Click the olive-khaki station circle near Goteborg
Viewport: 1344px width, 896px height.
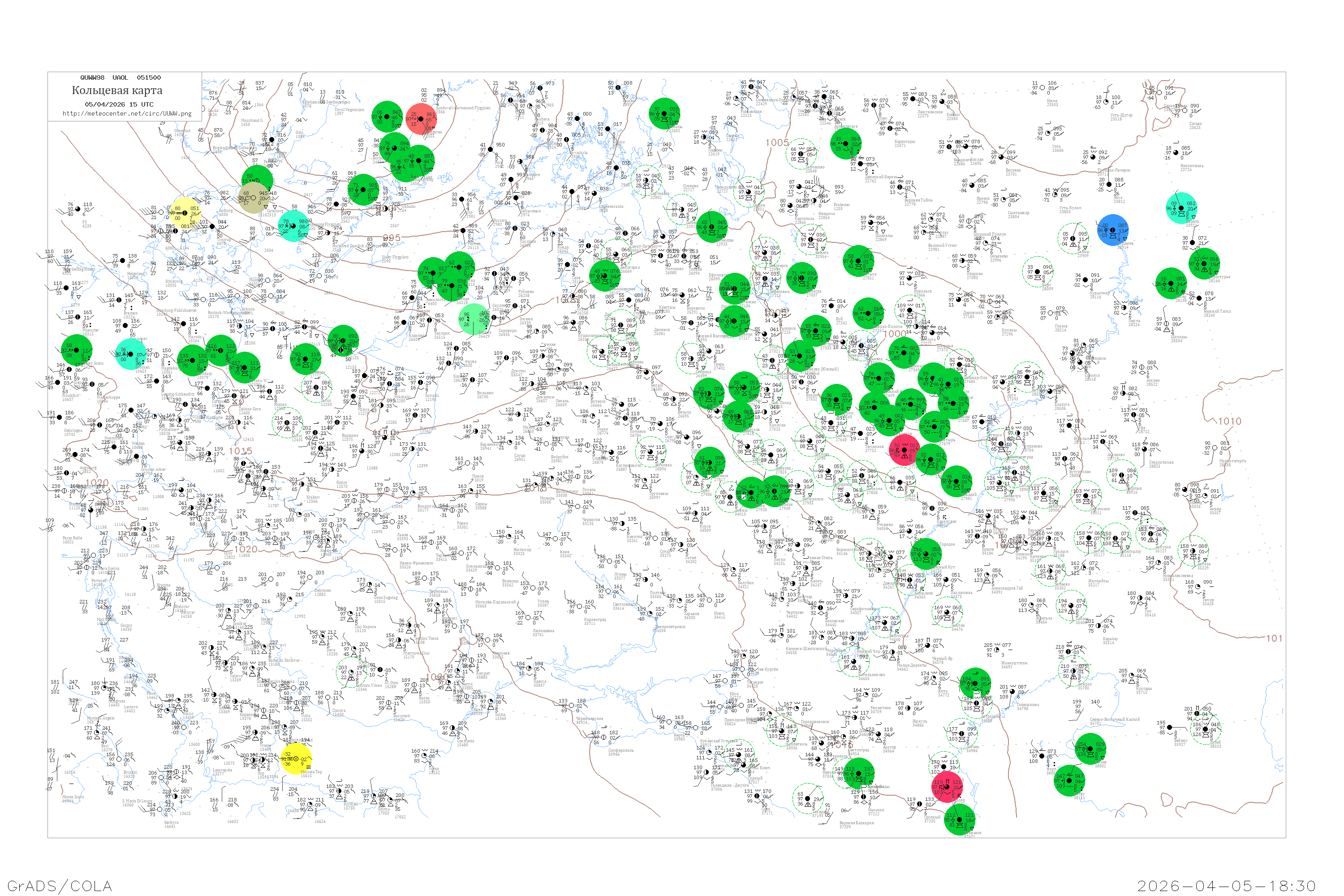point(254,198)
